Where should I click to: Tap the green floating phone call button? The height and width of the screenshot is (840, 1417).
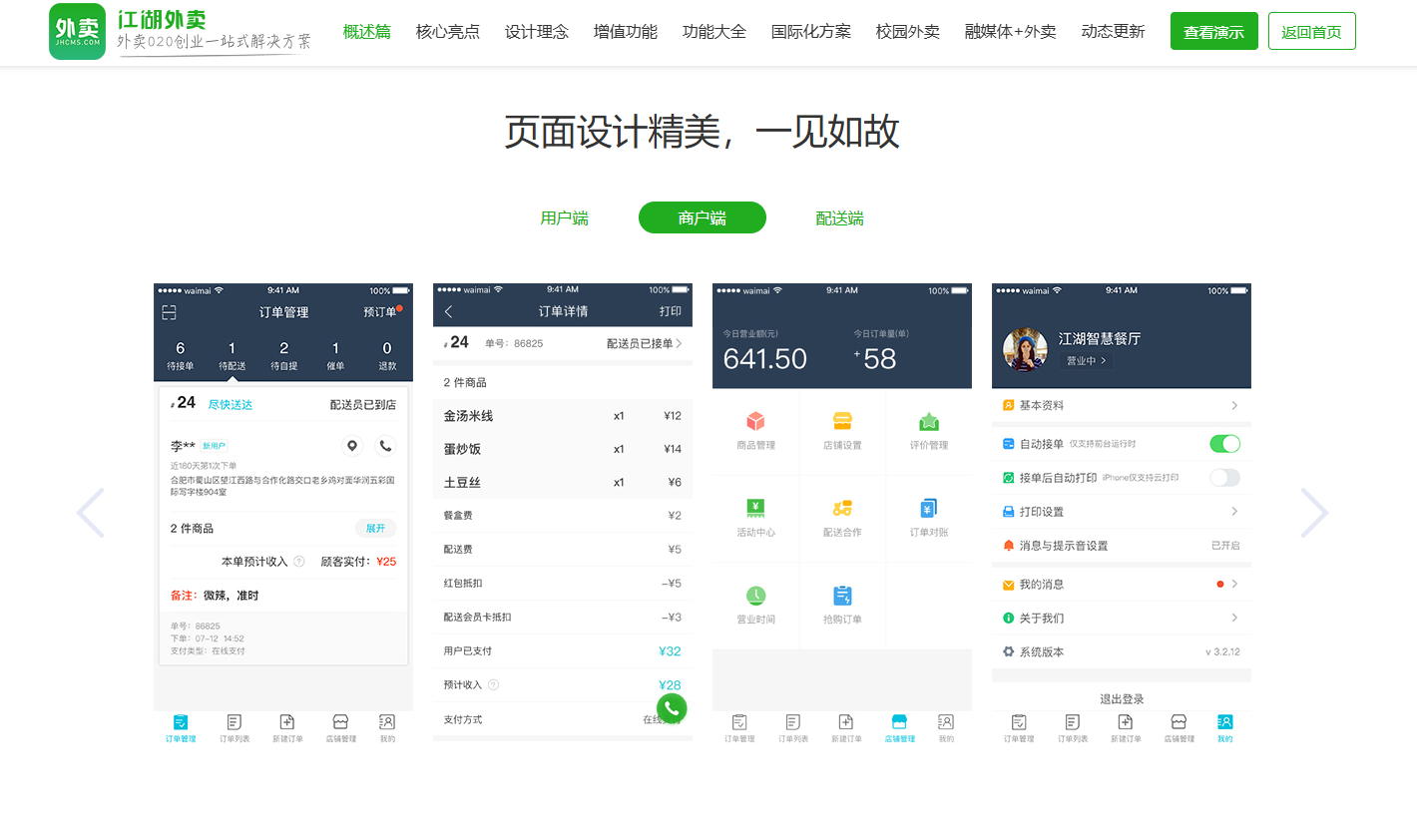point(672,708)
